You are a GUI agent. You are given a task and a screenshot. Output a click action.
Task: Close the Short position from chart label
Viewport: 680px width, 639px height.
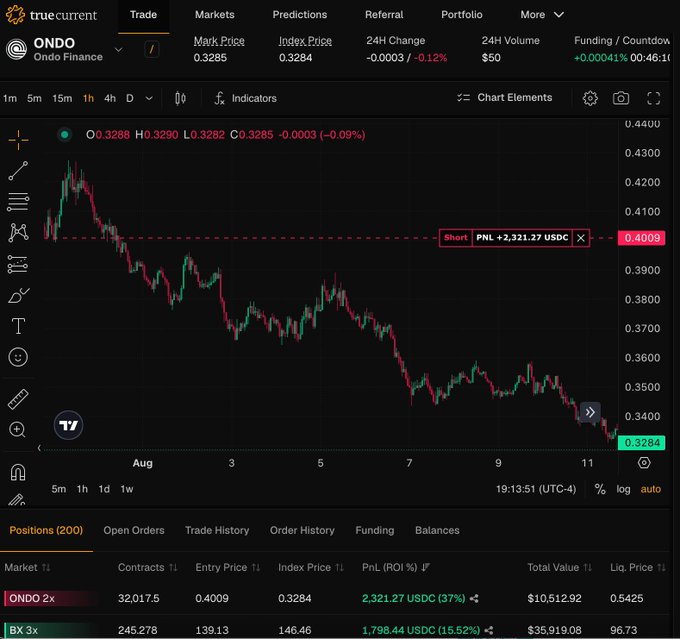click(x=581, y=238)
